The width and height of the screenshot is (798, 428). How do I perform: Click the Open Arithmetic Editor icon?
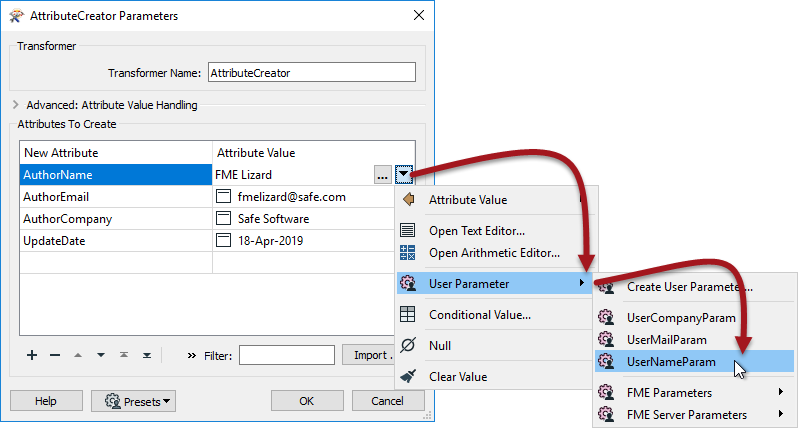pyautogui.click(x=407, y=252)
